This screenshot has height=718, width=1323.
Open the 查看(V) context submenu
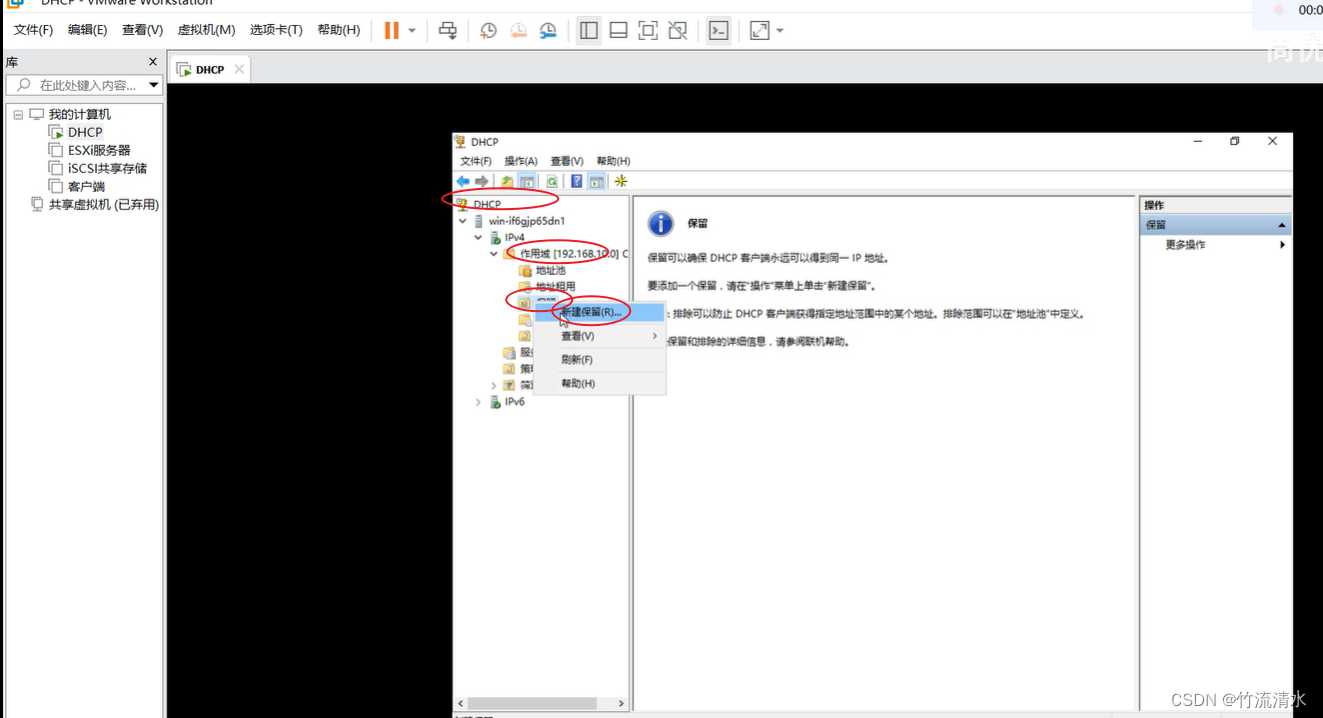click(x=599, y=336)
